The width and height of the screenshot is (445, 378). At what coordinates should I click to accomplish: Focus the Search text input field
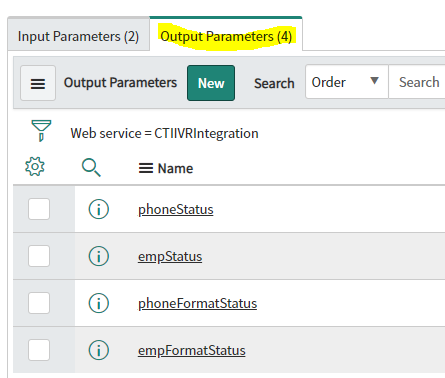coord(417,82)
